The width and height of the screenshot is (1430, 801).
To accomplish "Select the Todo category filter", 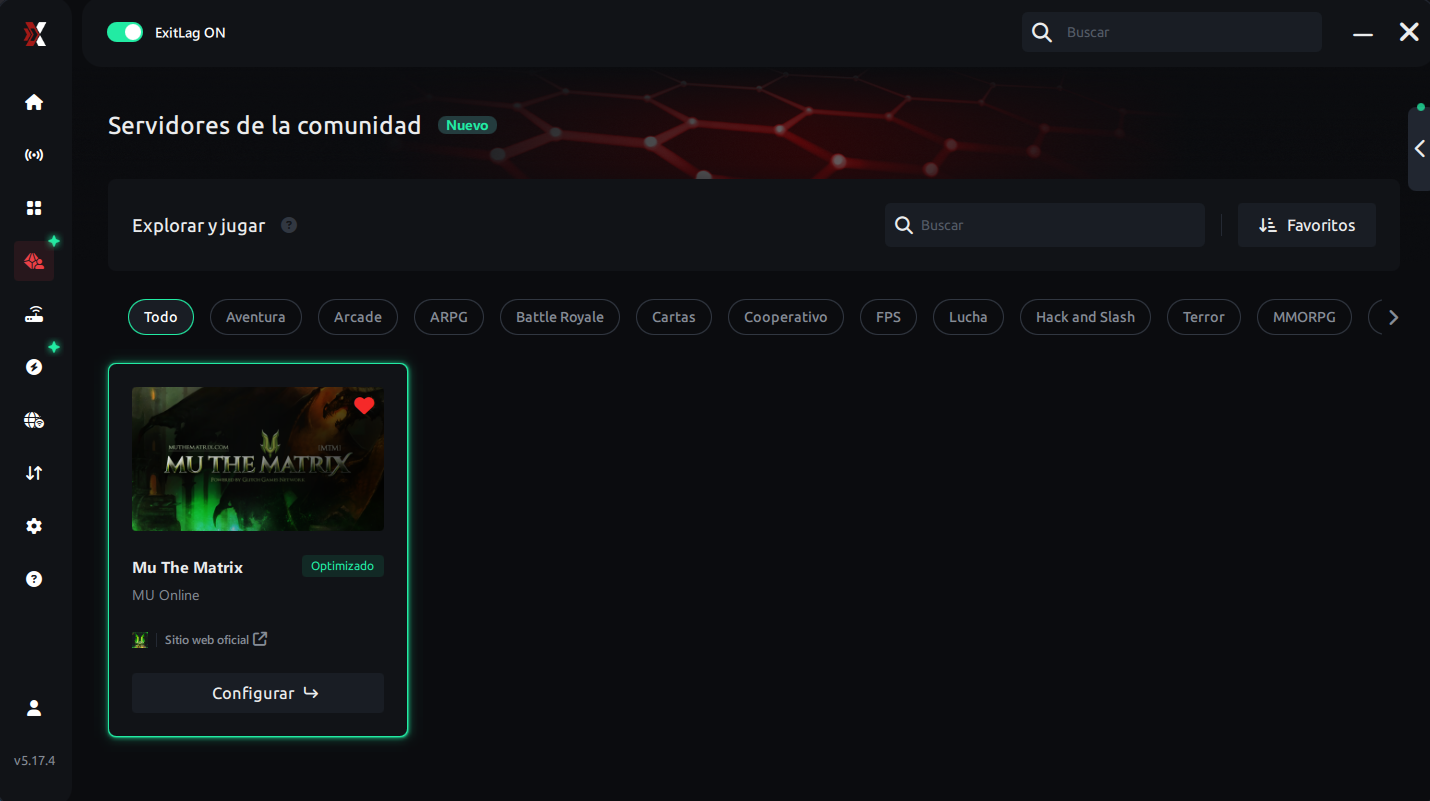I will point(161,317).
